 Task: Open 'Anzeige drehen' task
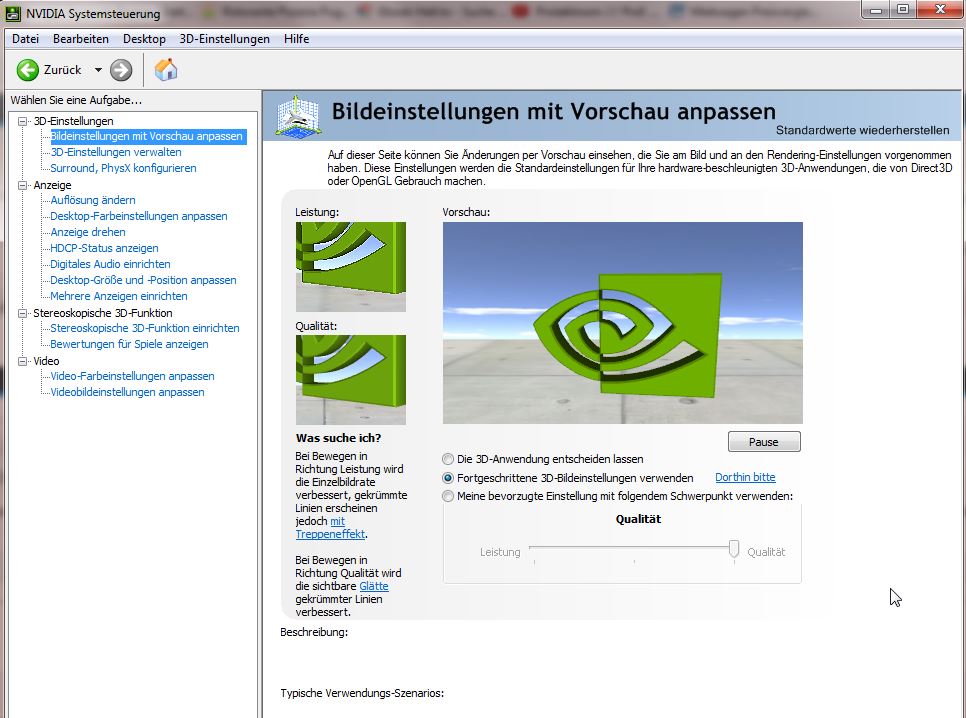[87, 232]
